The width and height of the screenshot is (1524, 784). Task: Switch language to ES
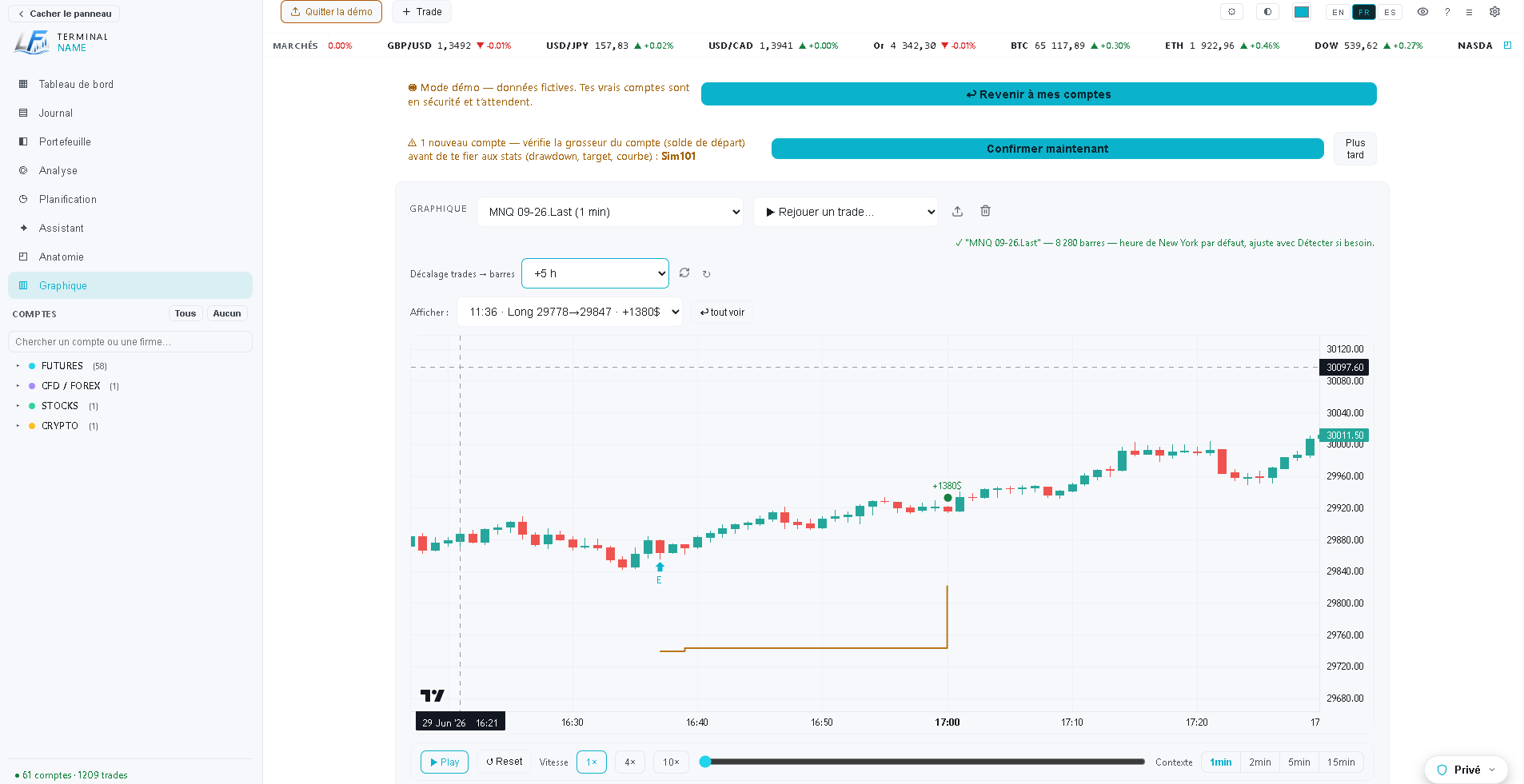click(x=1390, y=12)
